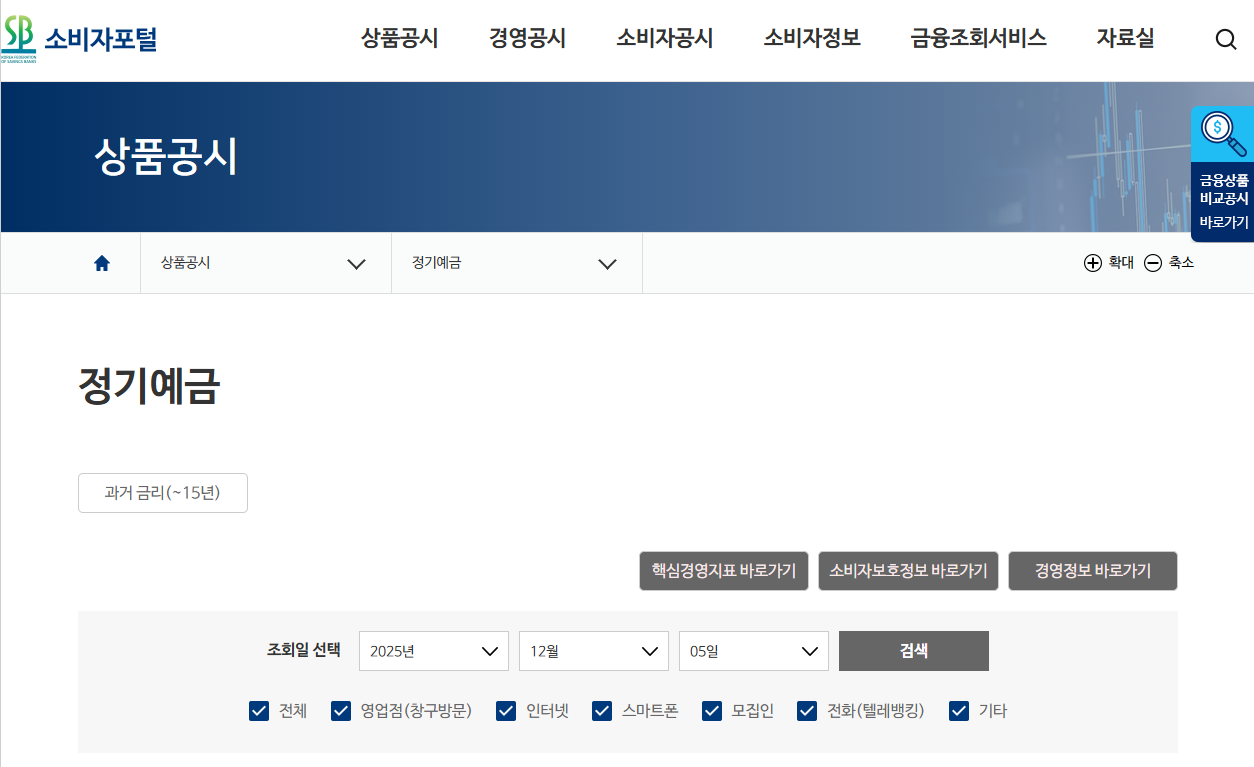1254x767 pixels.
Task: Toggle the 기타 checkbox
Action: 959,711
